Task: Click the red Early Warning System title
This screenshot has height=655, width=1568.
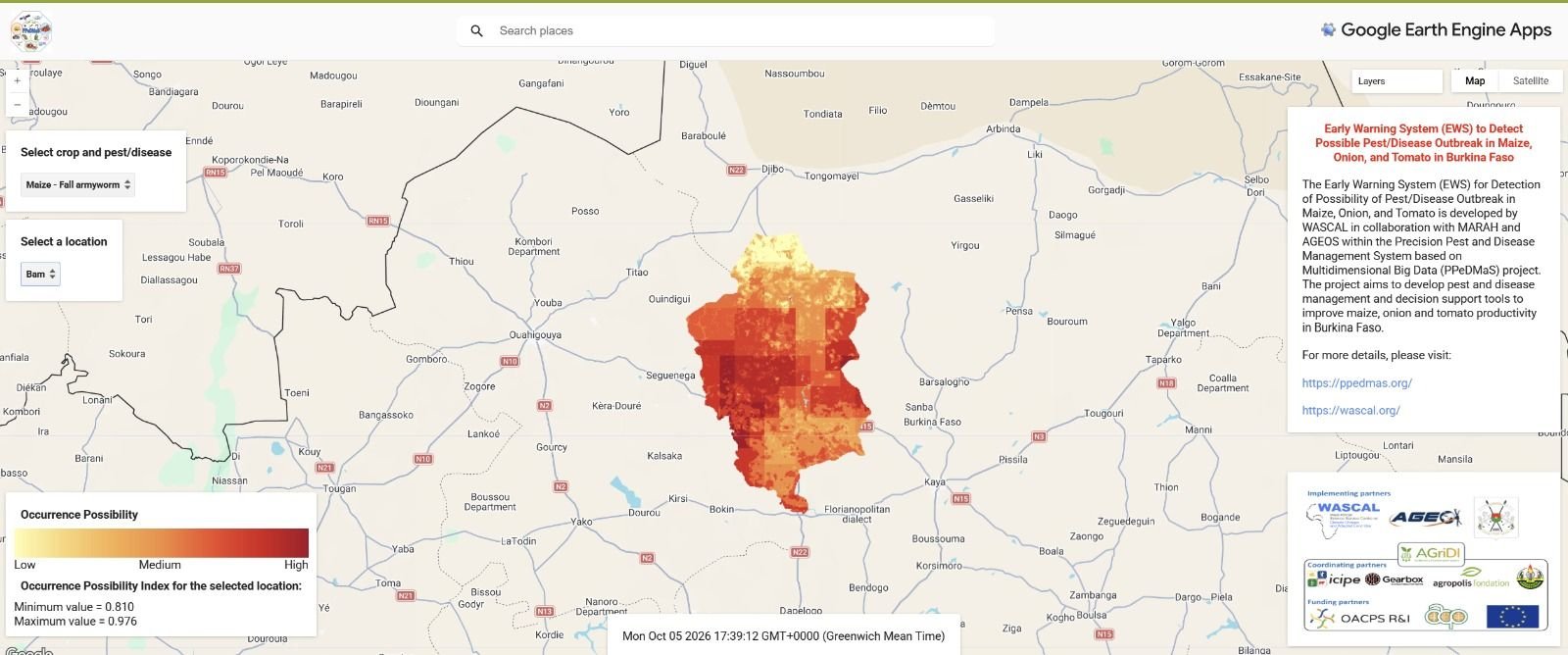Action: click(x=1423, y=143)
